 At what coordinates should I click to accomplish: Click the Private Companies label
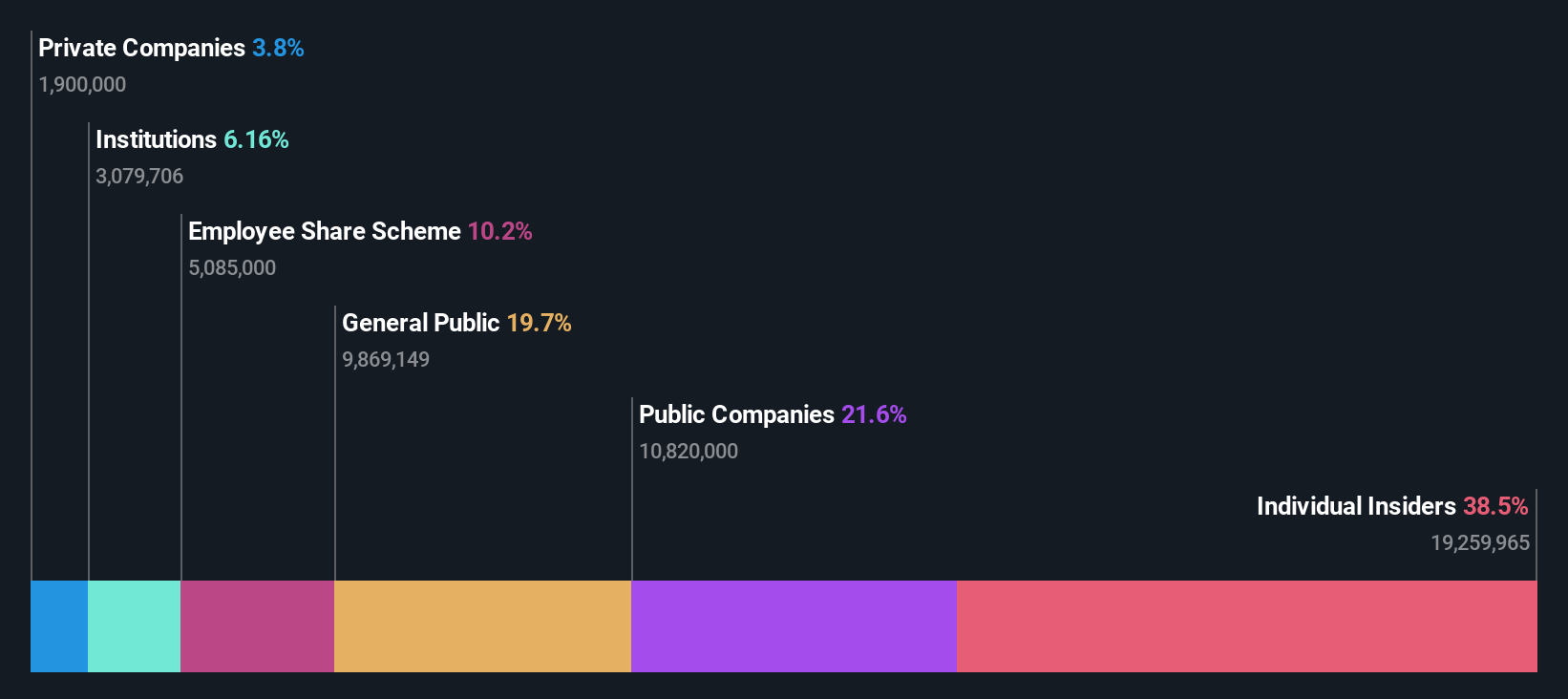pos(141,48)
